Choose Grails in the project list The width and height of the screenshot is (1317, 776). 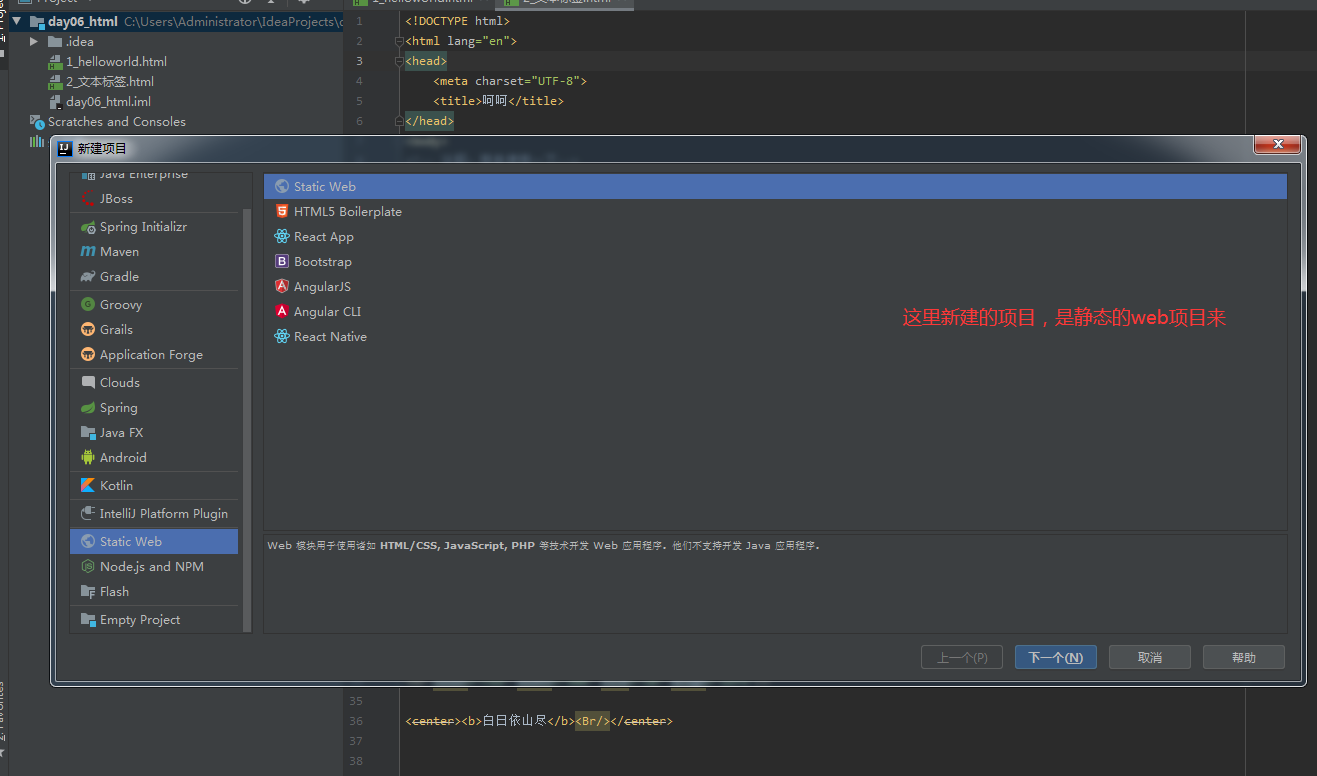[154, 330]
